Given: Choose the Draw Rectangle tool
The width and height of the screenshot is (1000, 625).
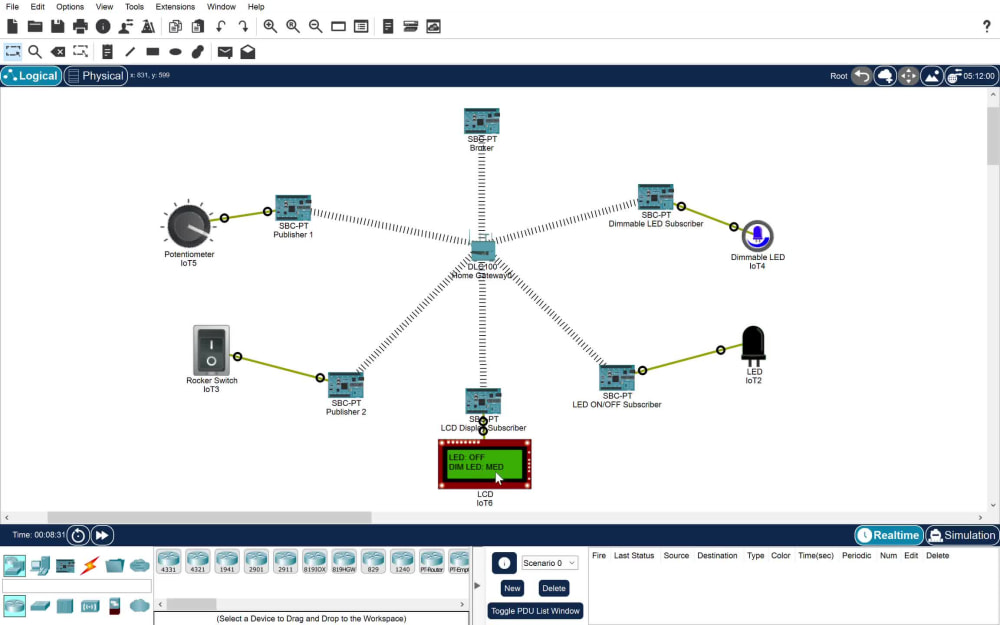Looking at the screenshot, I should [152, 52].
